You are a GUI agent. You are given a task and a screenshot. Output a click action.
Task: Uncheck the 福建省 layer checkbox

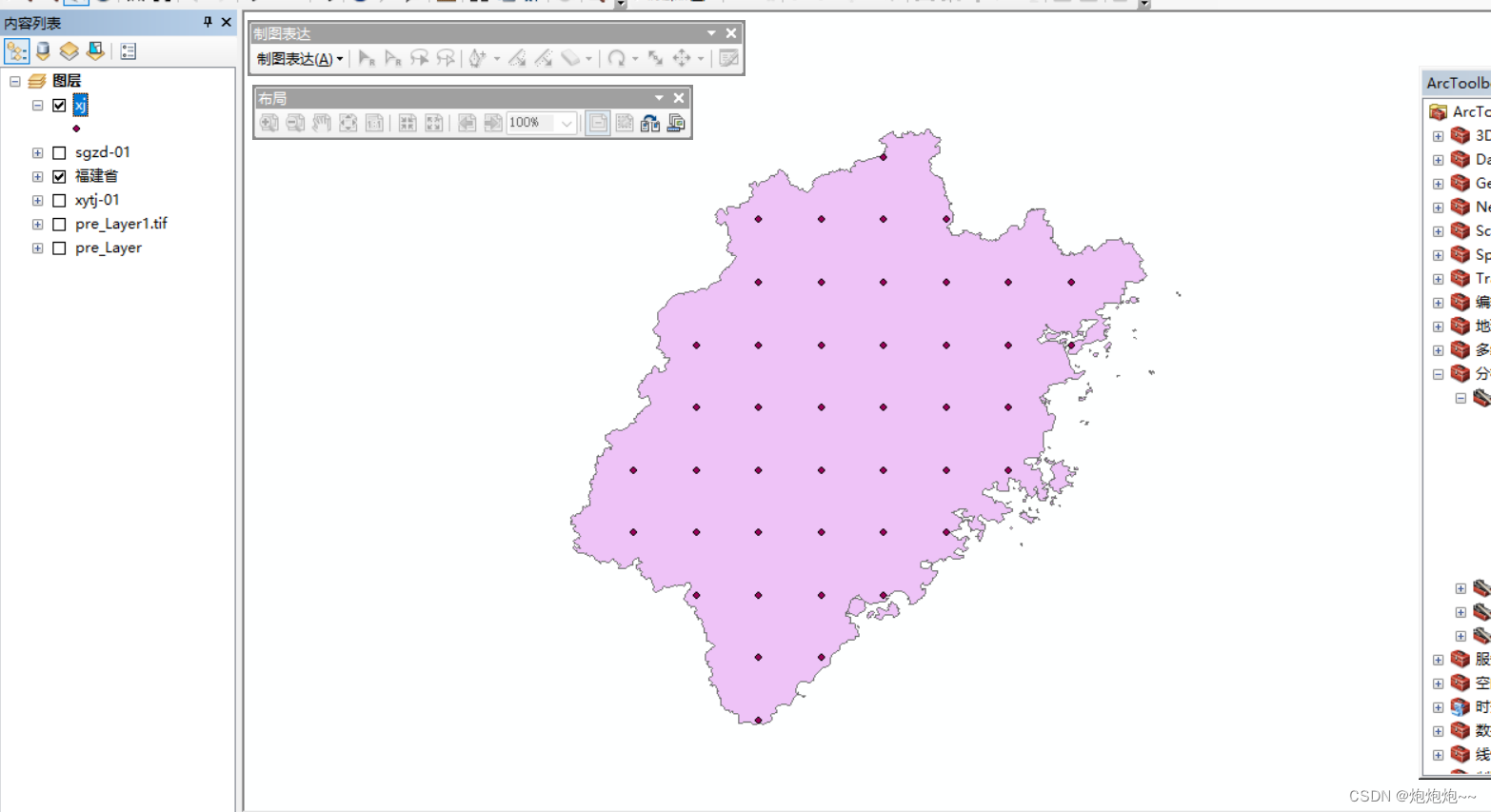[x=59, y=176]
